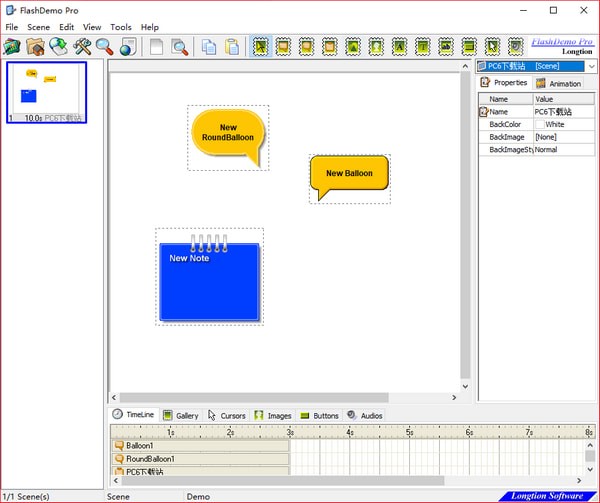Click the copy icon in toolbar

pyautogui.click(x=208, y=46)
